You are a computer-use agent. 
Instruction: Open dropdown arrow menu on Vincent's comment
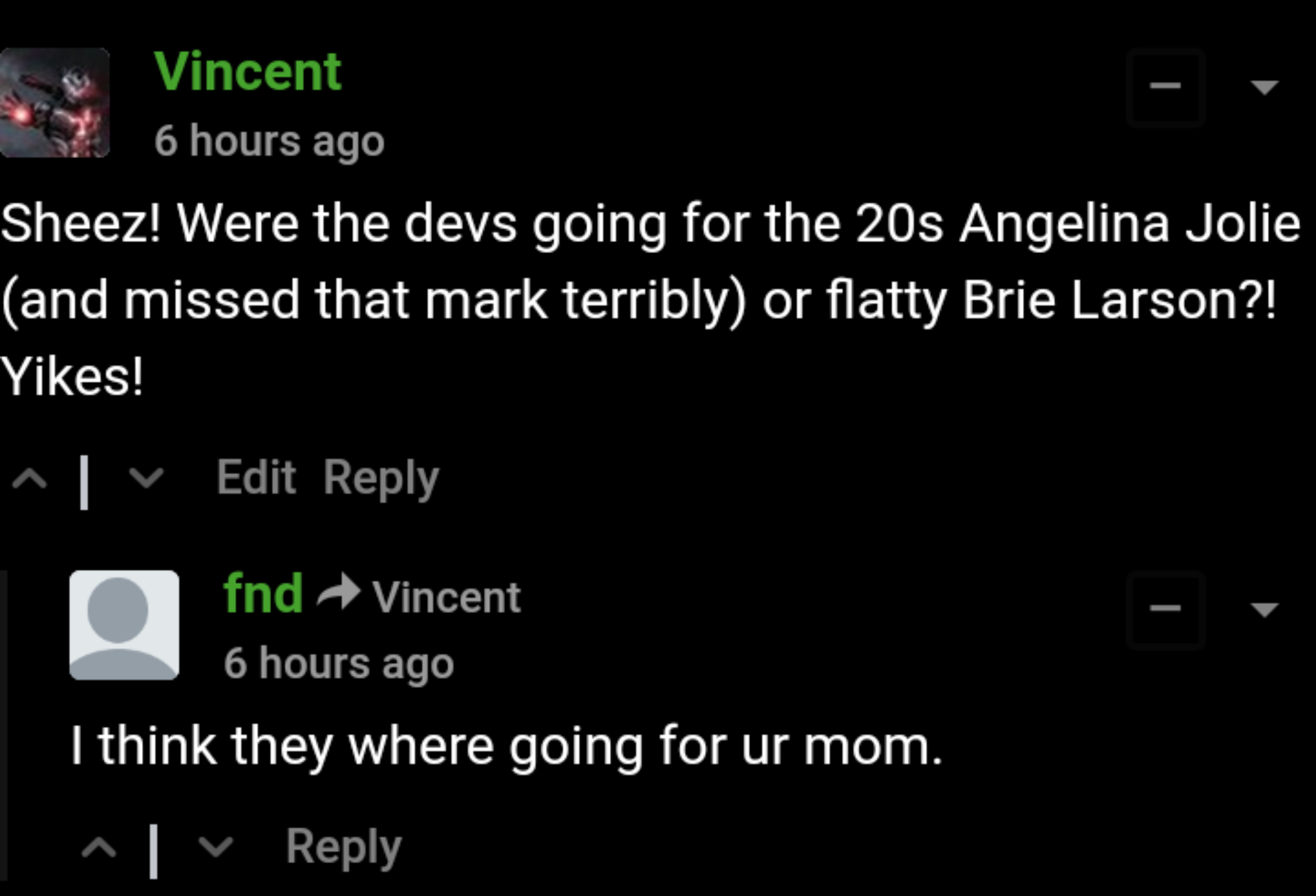[x=1264, y=87]
